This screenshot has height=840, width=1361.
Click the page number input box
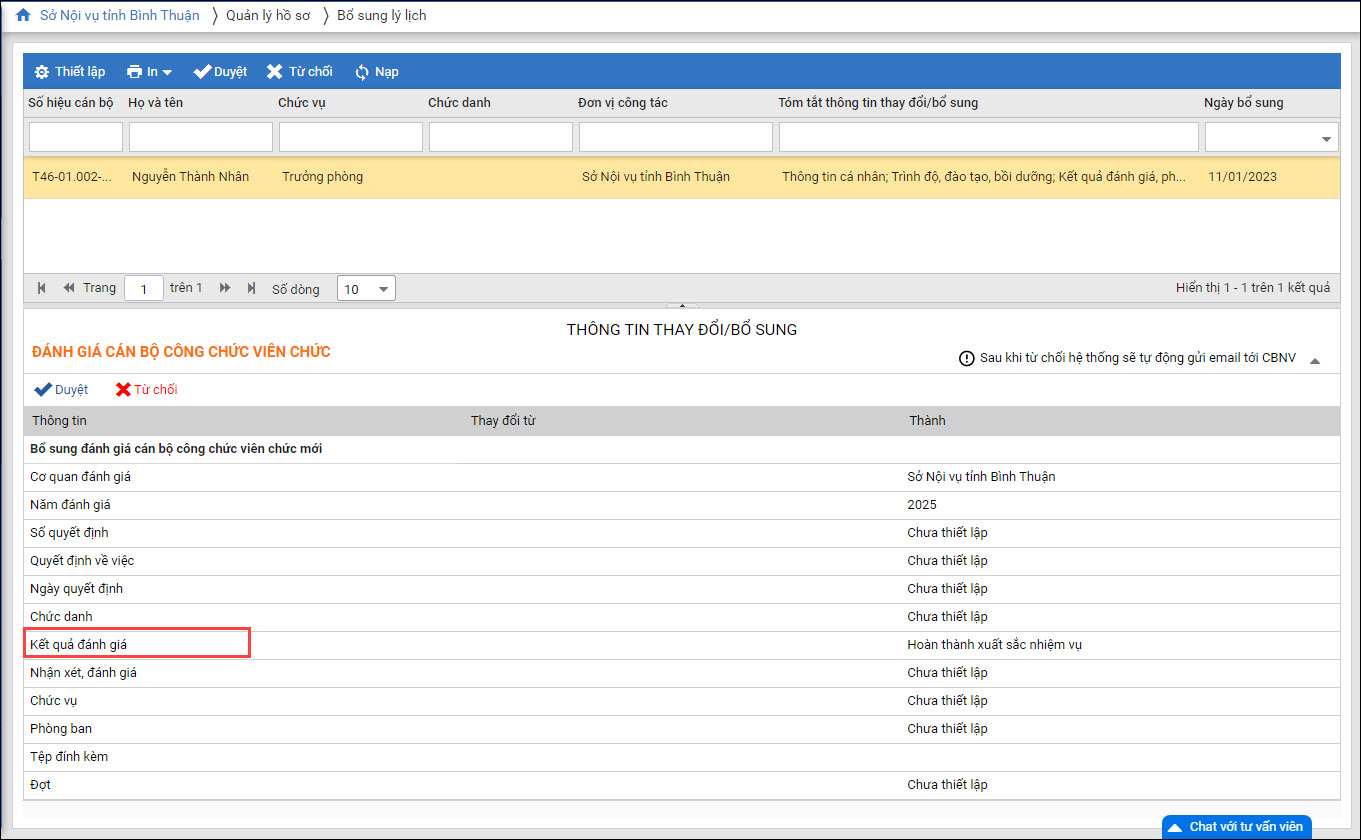(144, 289)
